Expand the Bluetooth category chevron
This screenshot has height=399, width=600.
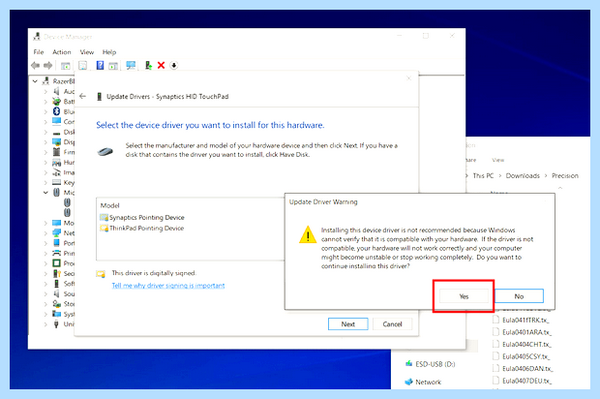[46, 112]
